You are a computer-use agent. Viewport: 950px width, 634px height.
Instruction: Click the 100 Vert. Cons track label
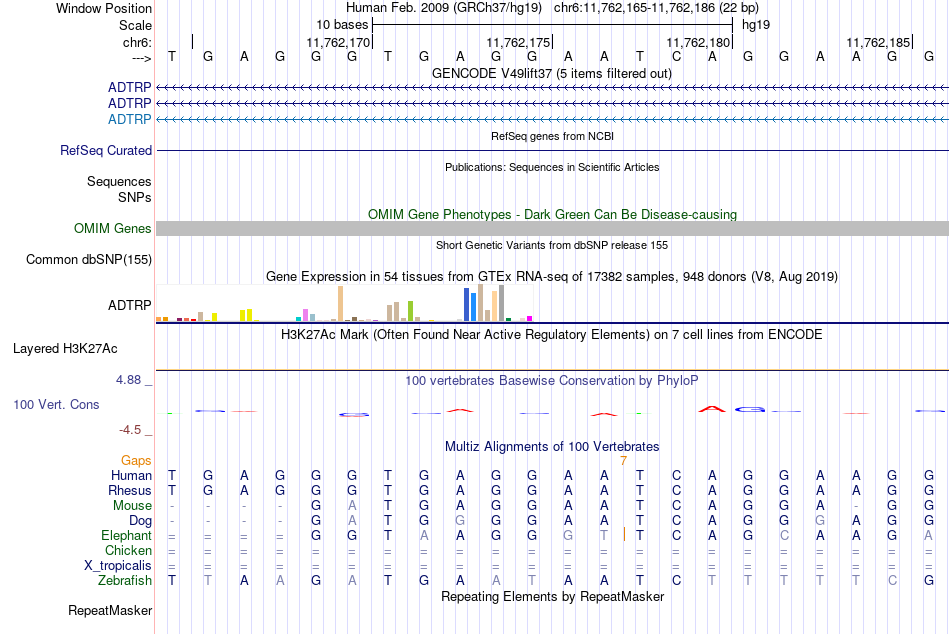[56, 404]
